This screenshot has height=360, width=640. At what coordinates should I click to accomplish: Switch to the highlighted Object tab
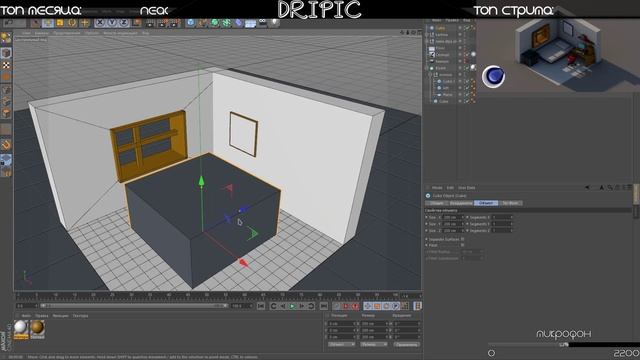pos(486,203)
